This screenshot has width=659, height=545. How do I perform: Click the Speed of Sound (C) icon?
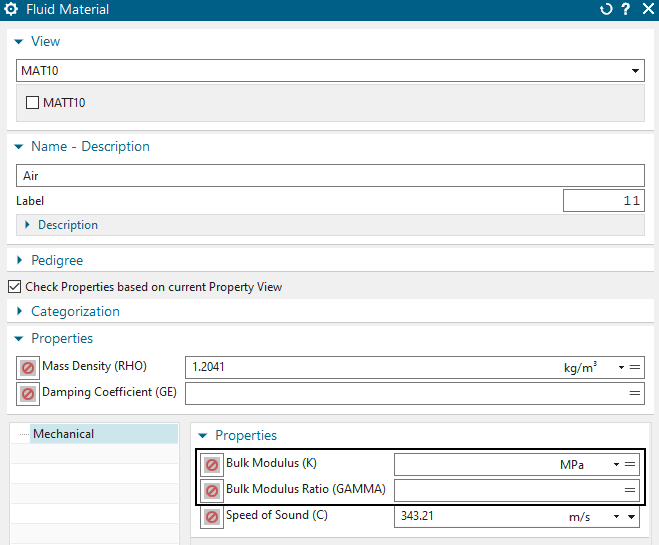pyautogui.click(x=212, y=517)
